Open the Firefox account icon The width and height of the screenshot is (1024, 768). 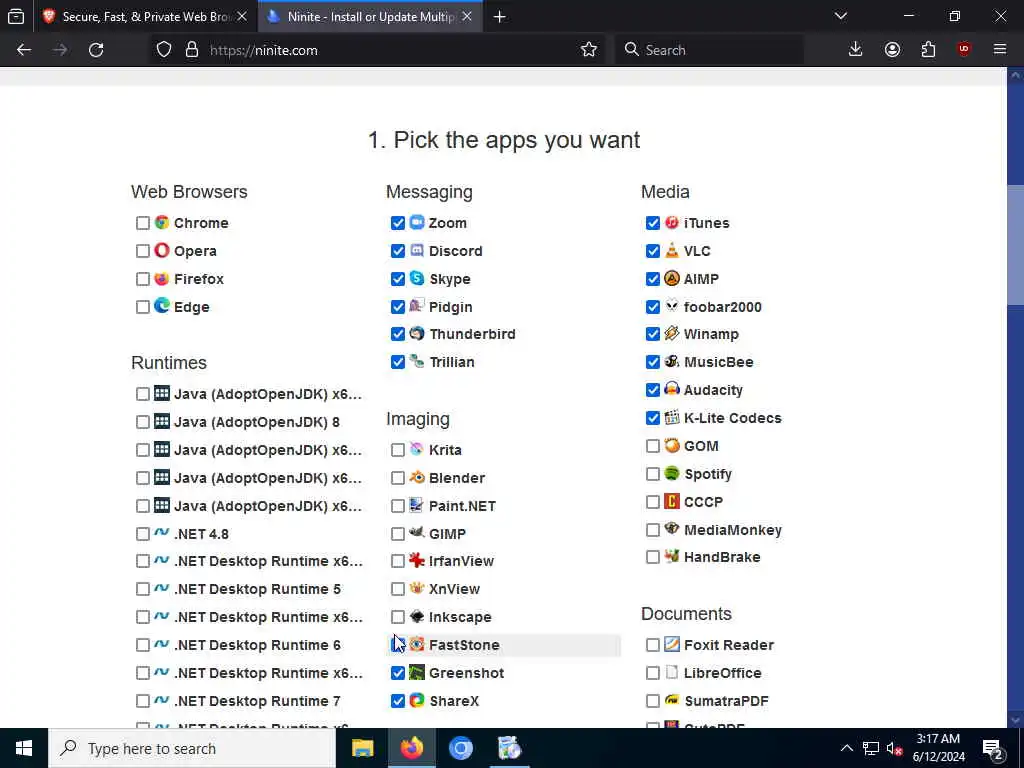tap(892, 50)
